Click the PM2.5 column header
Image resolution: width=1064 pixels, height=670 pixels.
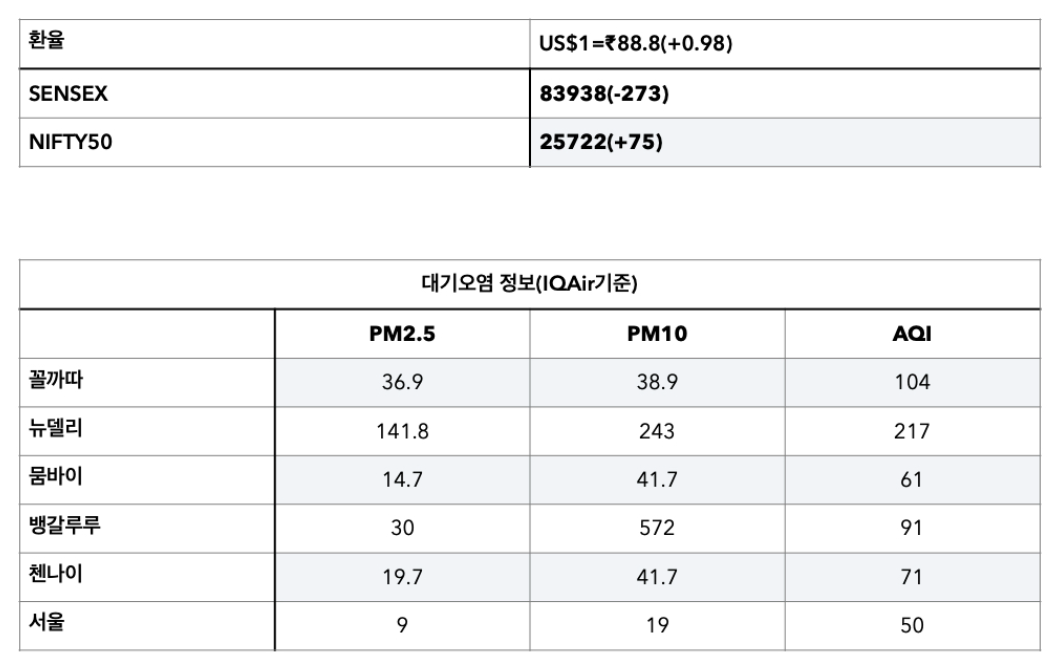pyautogui.click(x=402, y=335)
